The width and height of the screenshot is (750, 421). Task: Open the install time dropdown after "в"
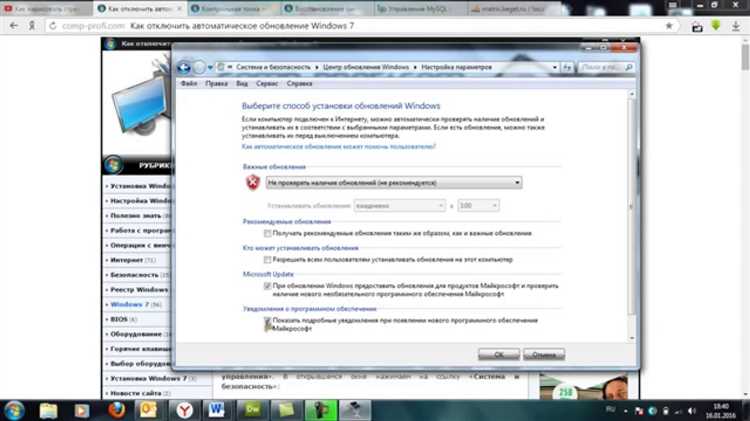478,206
